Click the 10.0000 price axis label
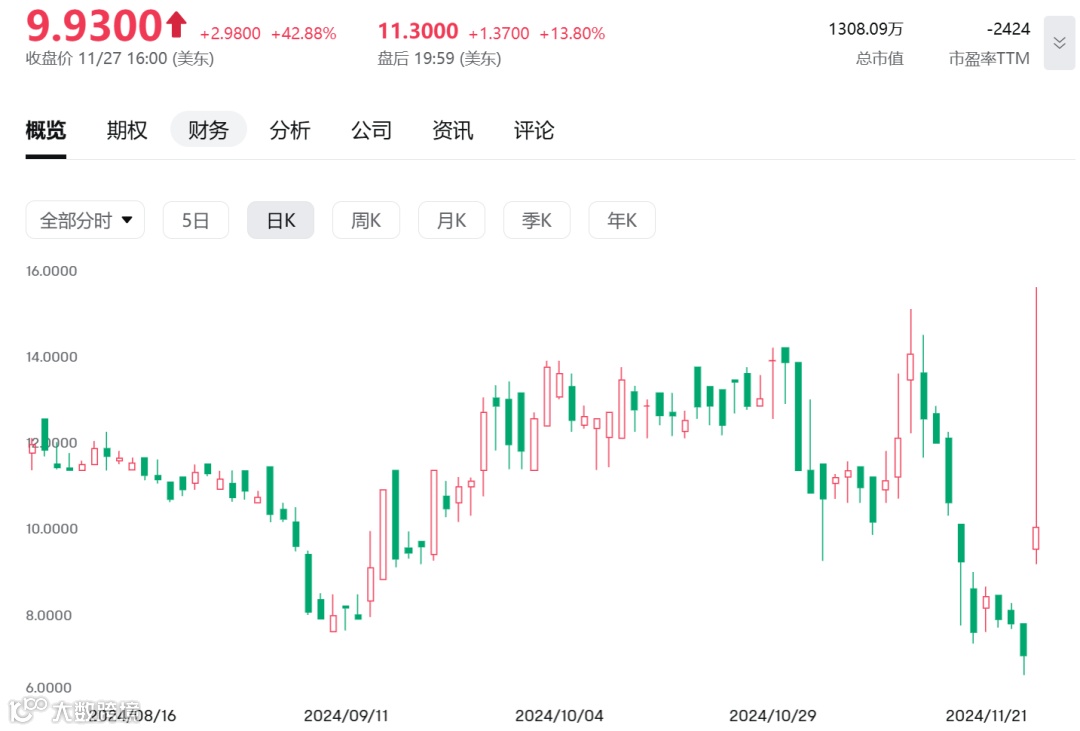Image resolution: width=1080 pixels, height=731 pixels. 52,529
